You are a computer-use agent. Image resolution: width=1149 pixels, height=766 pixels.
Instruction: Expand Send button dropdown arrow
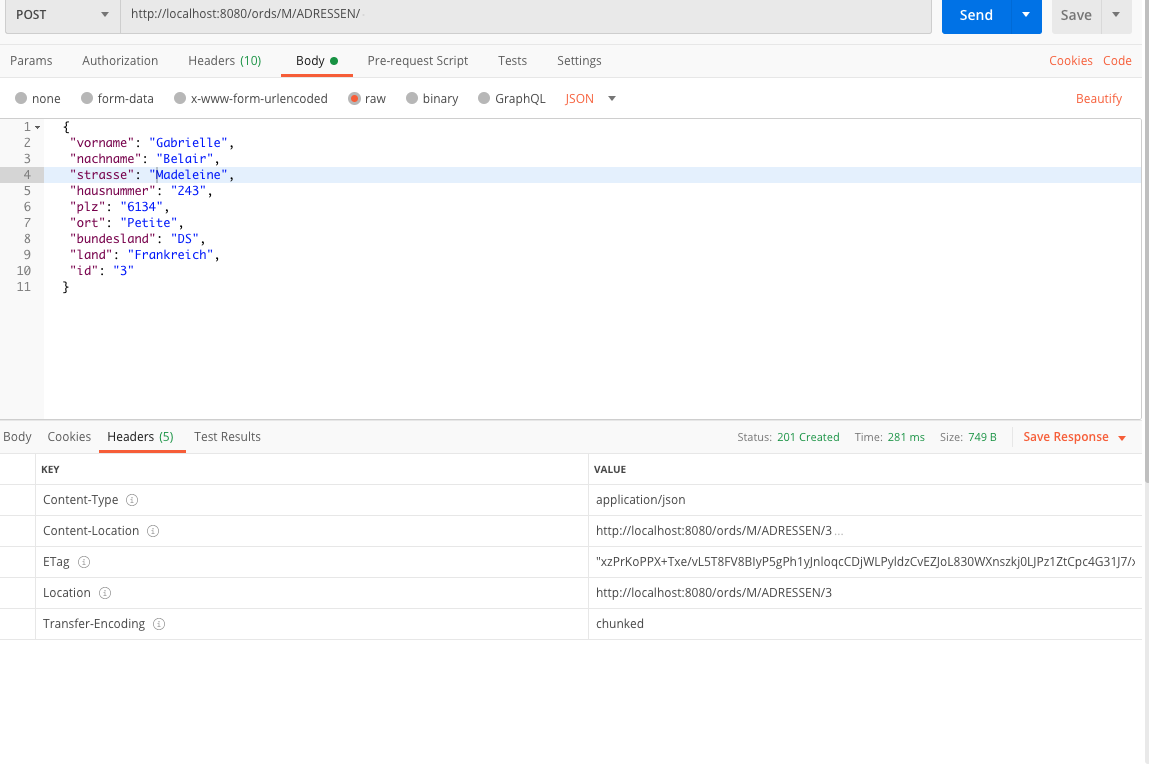[x=1026, y=15]
